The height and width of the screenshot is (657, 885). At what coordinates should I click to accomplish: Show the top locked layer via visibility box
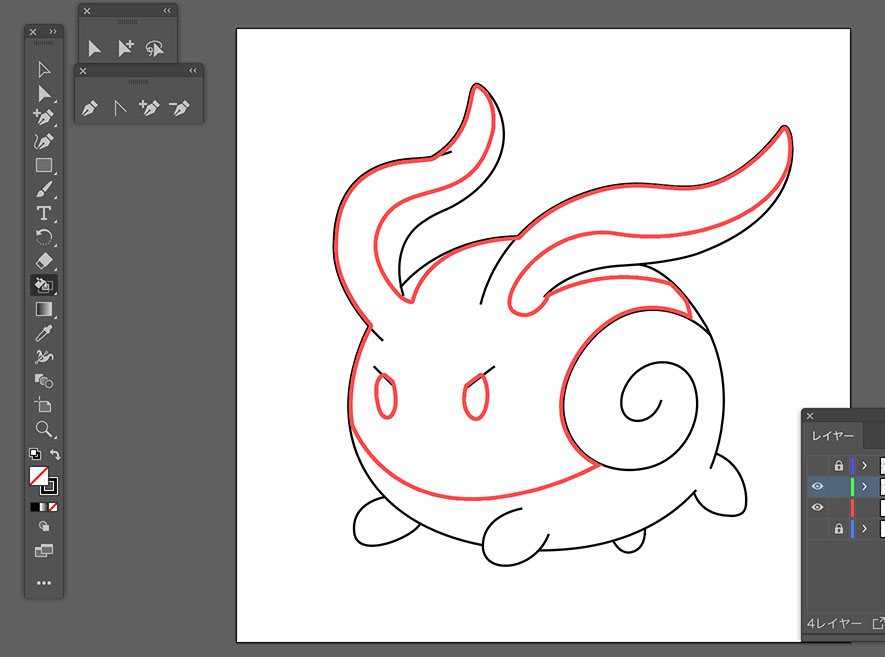[x=817, y=466]
